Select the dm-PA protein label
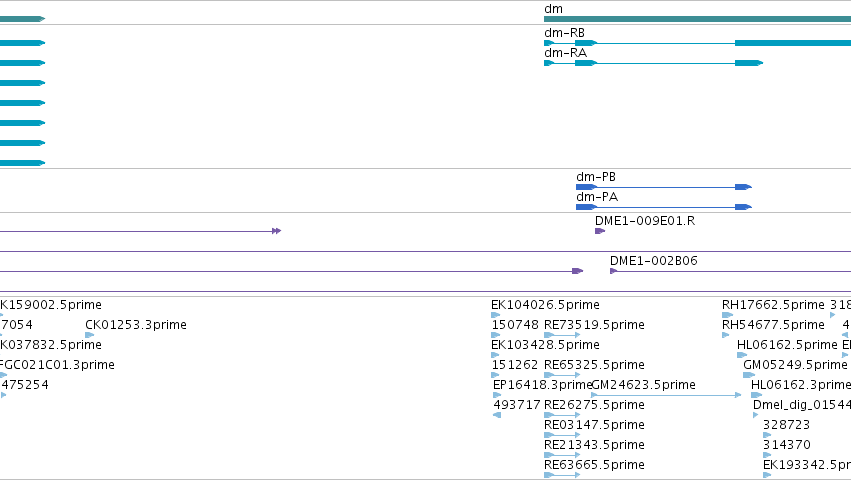 pos(597,197)
